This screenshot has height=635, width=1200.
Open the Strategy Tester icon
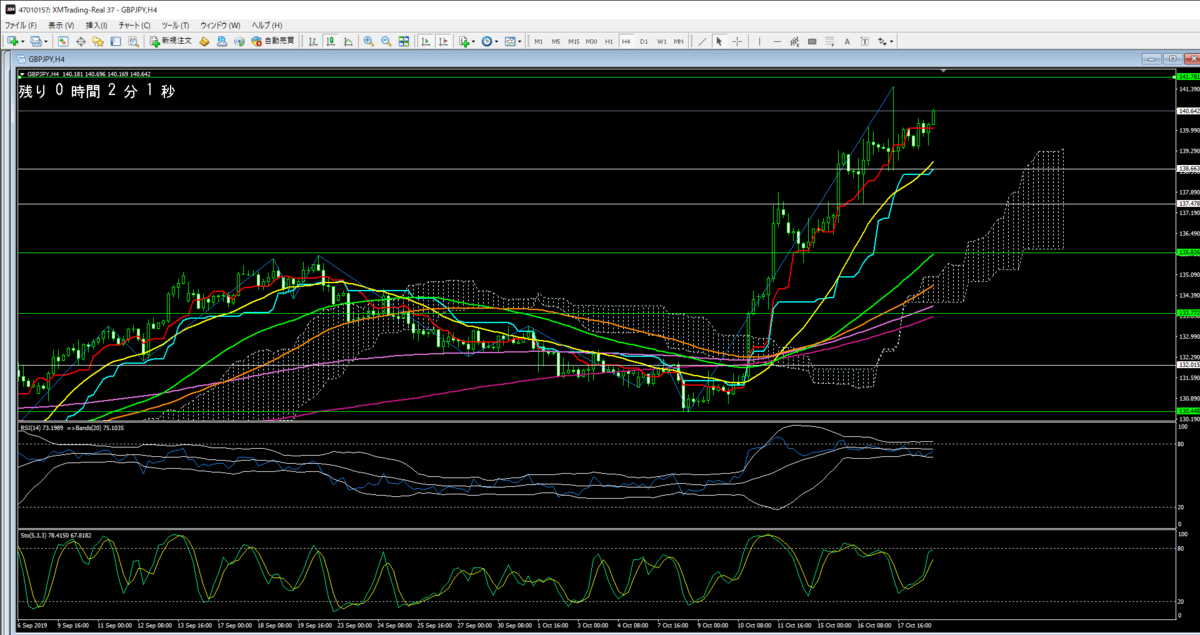tap(132, 41)
